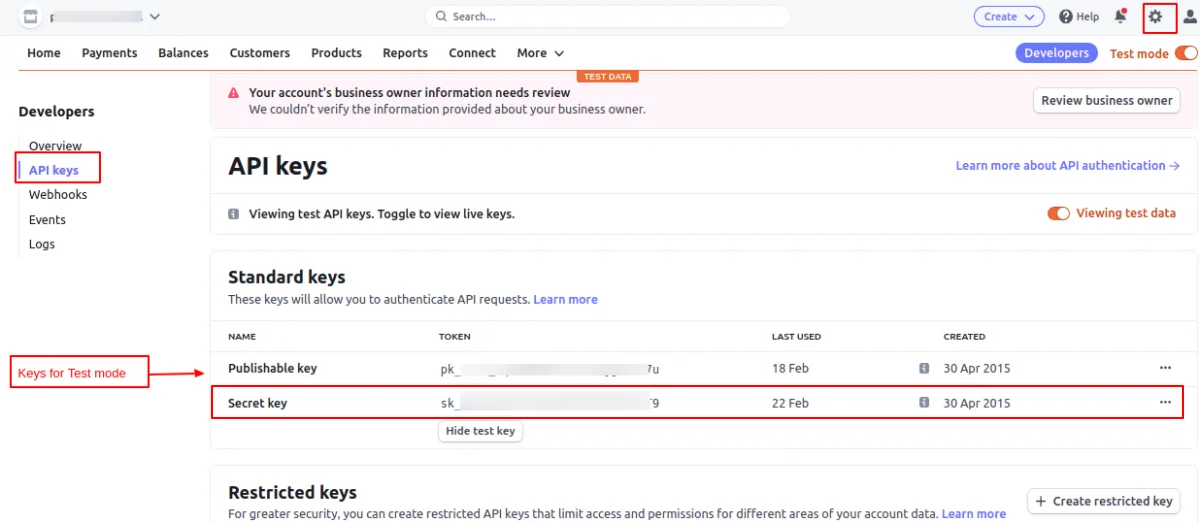The height and width of the screenshot is (523, 1200).
Task: Toggle the Viewing test data switch
Action: pos(1058,213)
